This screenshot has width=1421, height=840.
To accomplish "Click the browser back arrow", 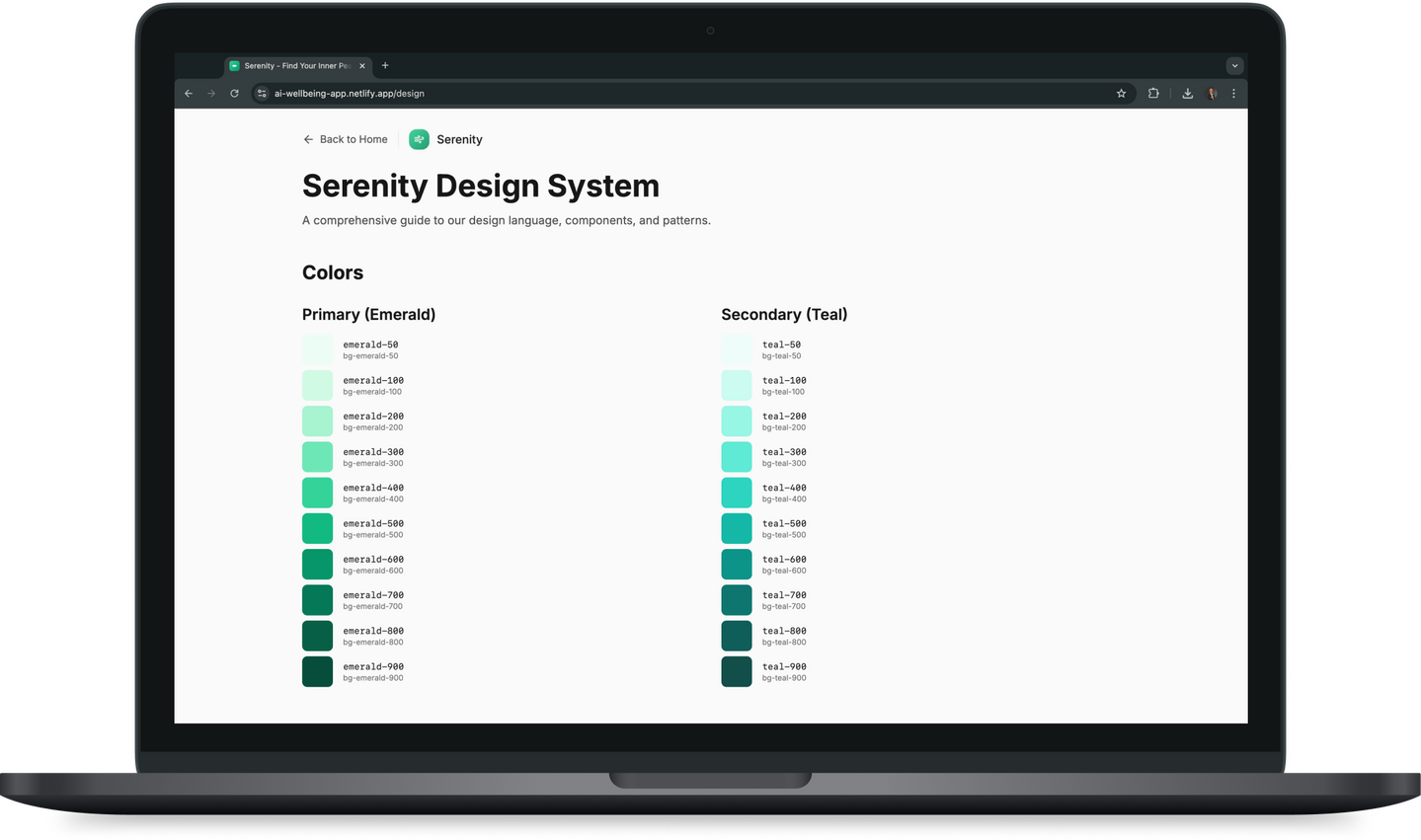I will [x=189, y=94].
